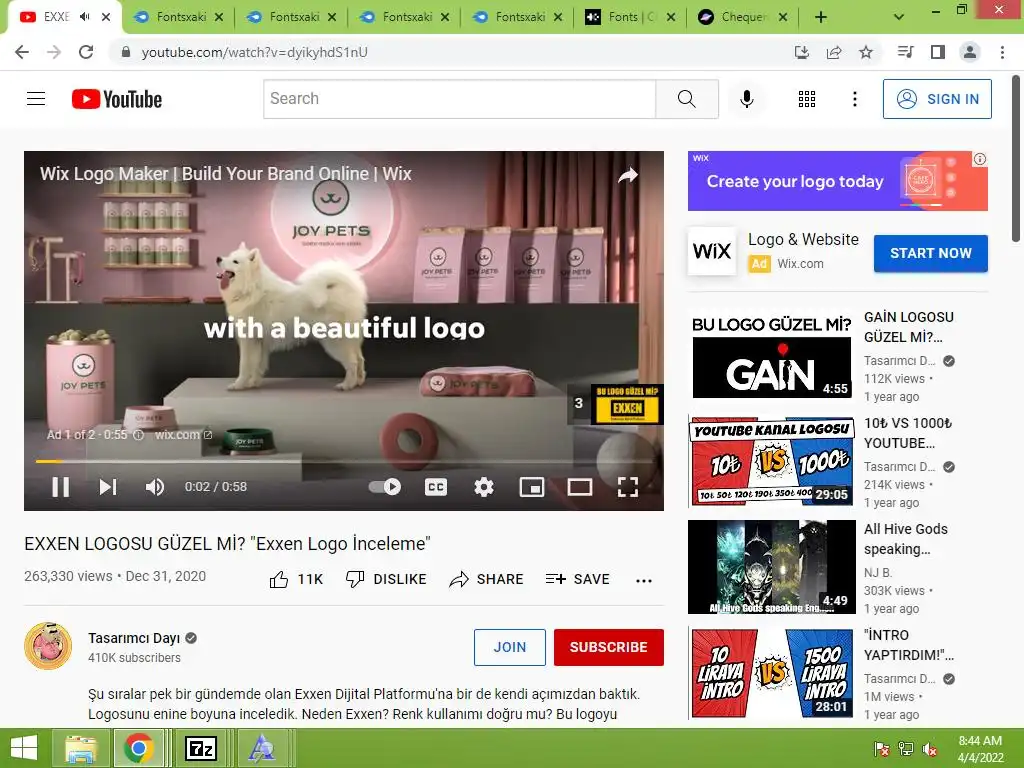Click START NOW on the Wix ad
Viewport: 1024px width, 768px height.
click(x=931, y=253)
